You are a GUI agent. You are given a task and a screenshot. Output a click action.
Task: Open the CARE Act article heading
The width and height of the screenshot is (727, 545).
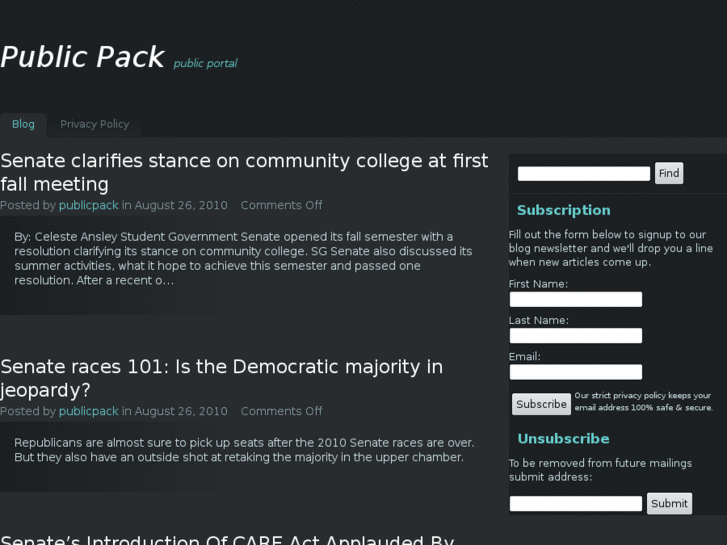(x=228, y=540)
